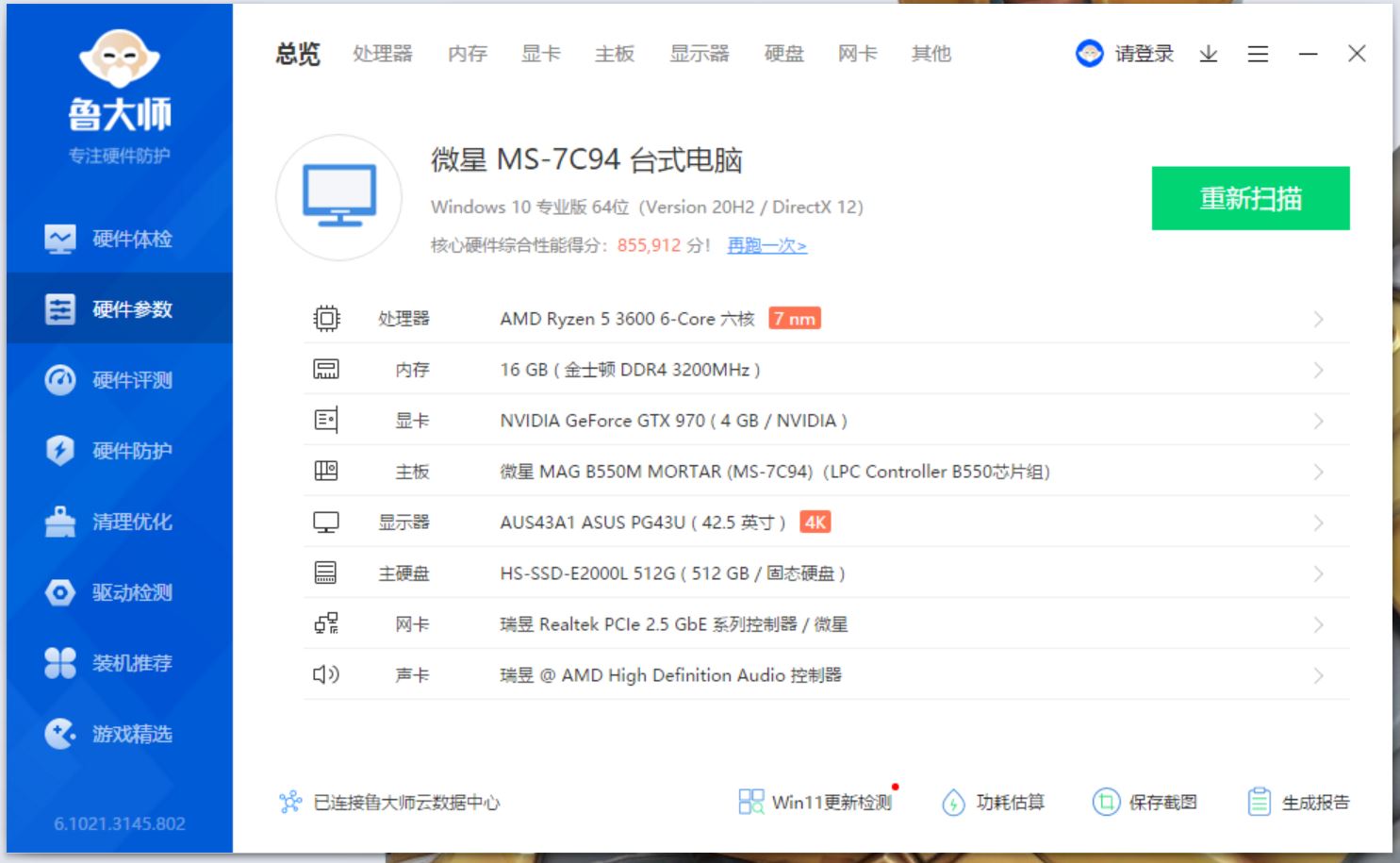
Task: Click the blue desktop monitor icon
Action: (x=339, y=196)
